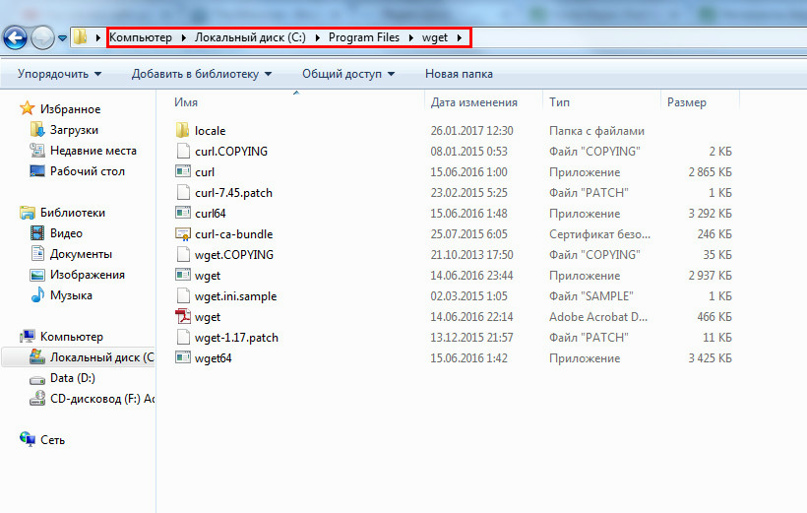Sort by the Дата изменения column

473,102
